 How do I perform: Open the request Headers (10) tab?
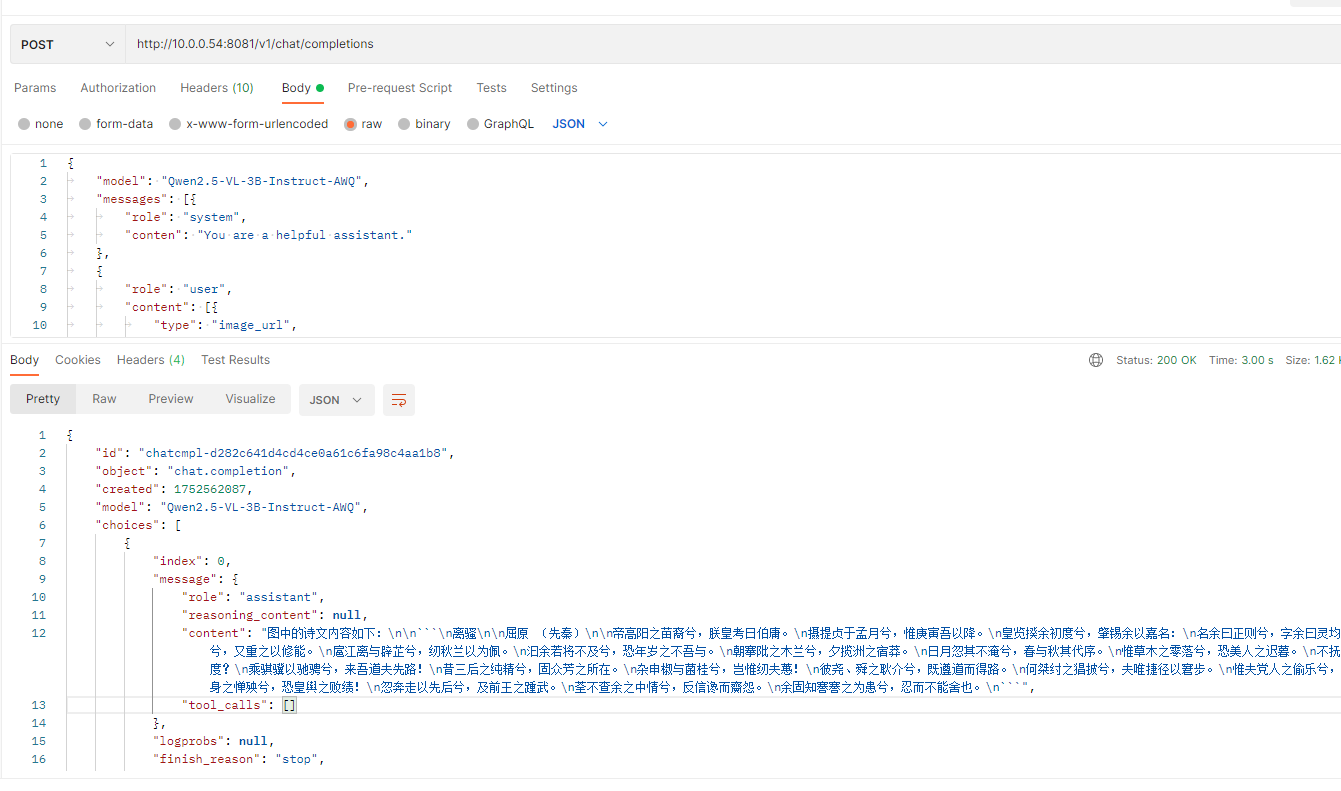pos(217,88)
